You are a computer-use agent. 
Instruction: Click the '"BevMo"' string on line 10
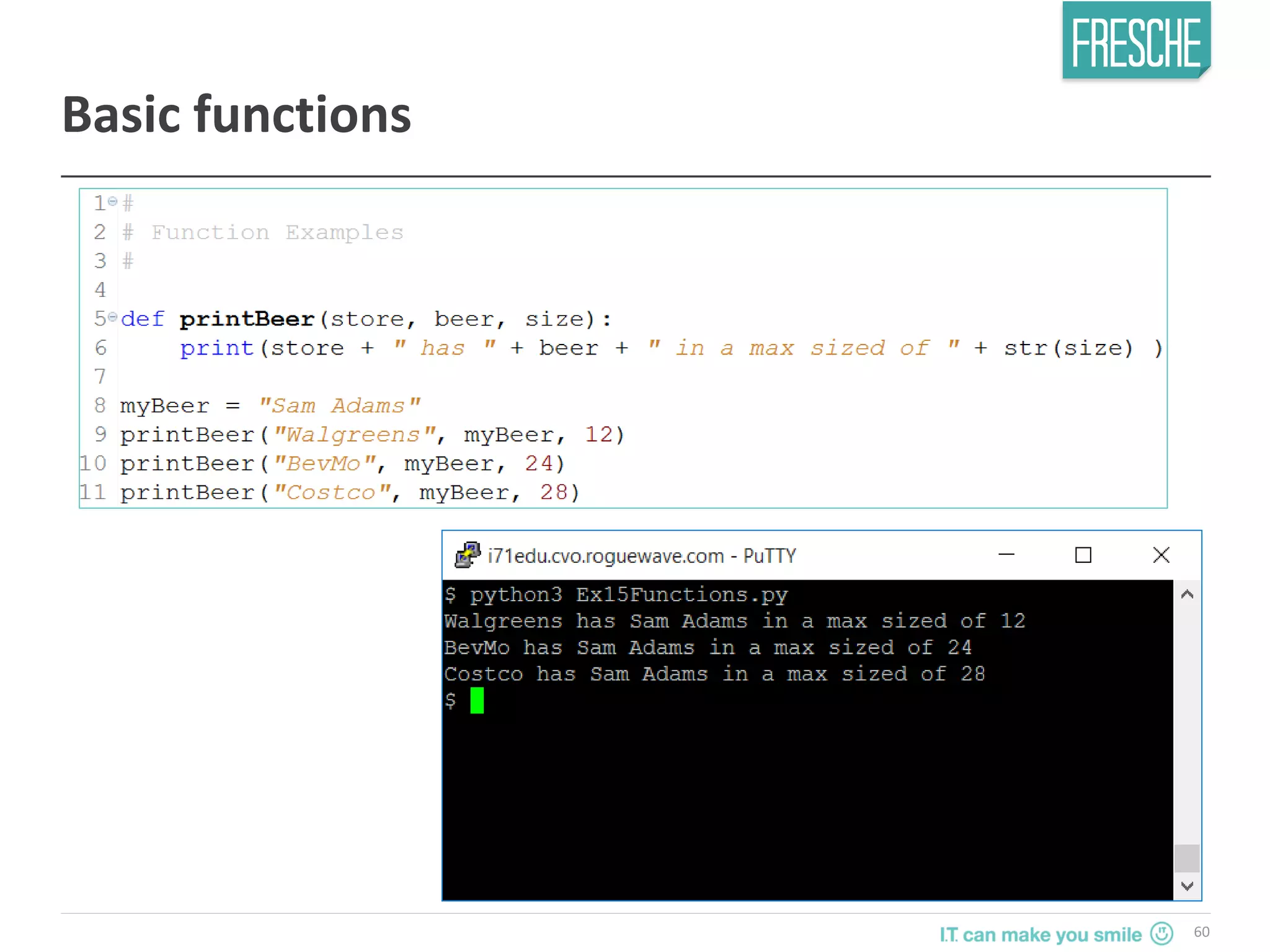click(325, 464)
